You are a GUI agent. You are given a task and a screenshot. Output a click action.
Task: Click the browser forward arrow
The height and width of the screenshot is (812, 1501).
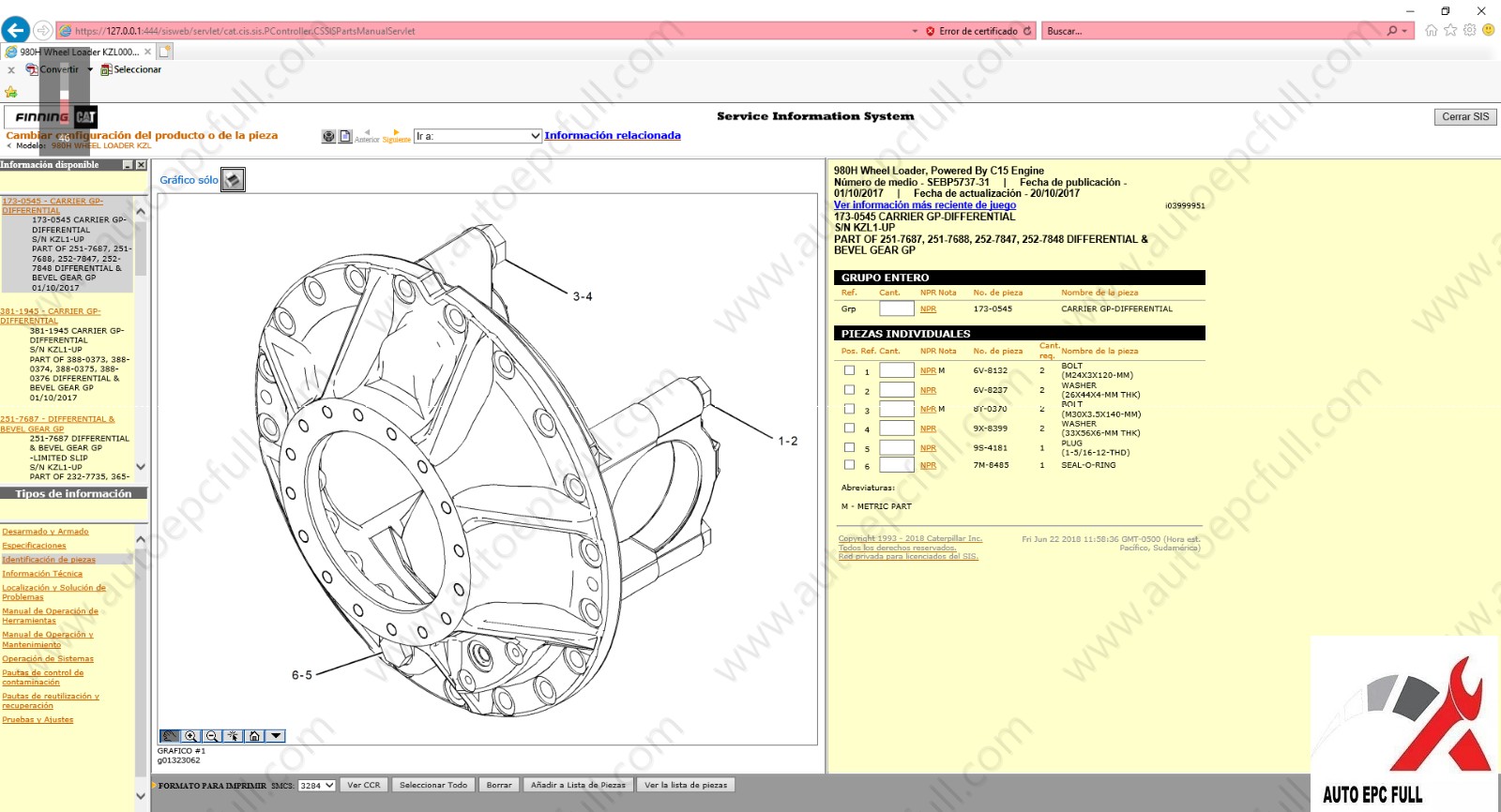click(43, 31)
